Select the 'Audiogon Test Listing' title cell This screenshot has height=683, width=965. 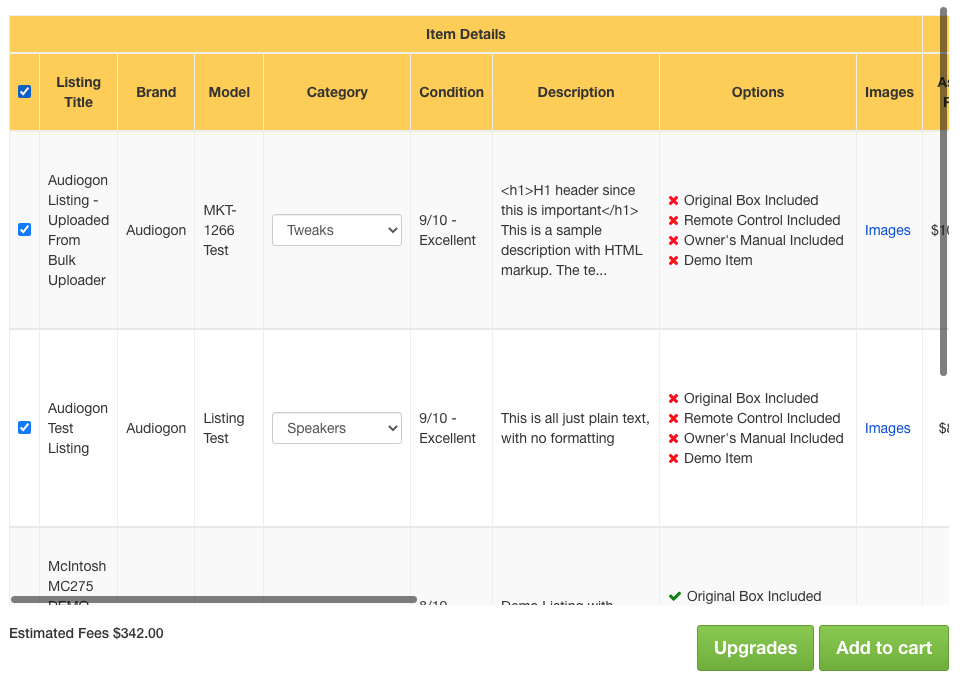(x=78, y=428)
